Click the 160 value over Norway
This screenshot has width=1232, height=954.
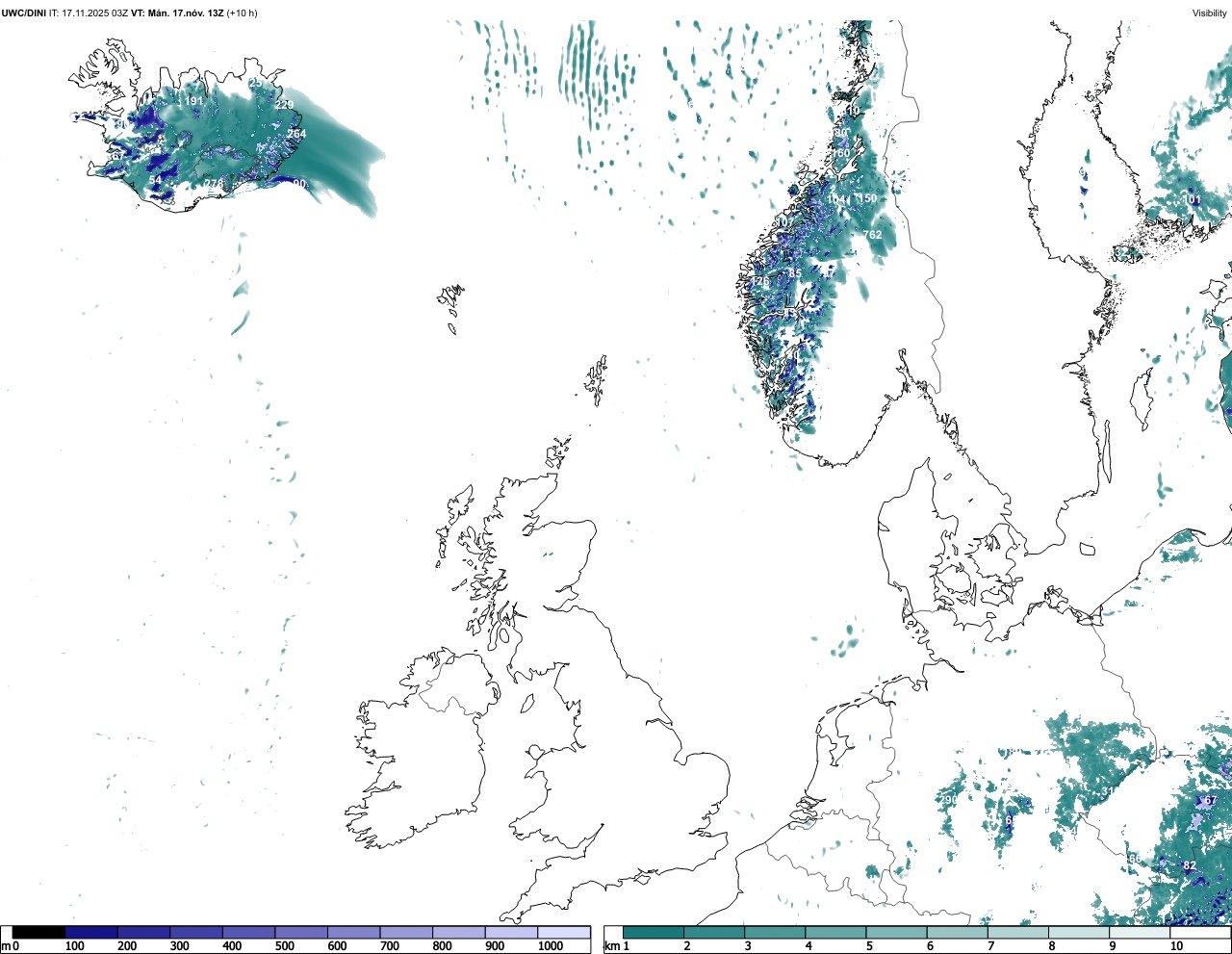click(840, 153)
